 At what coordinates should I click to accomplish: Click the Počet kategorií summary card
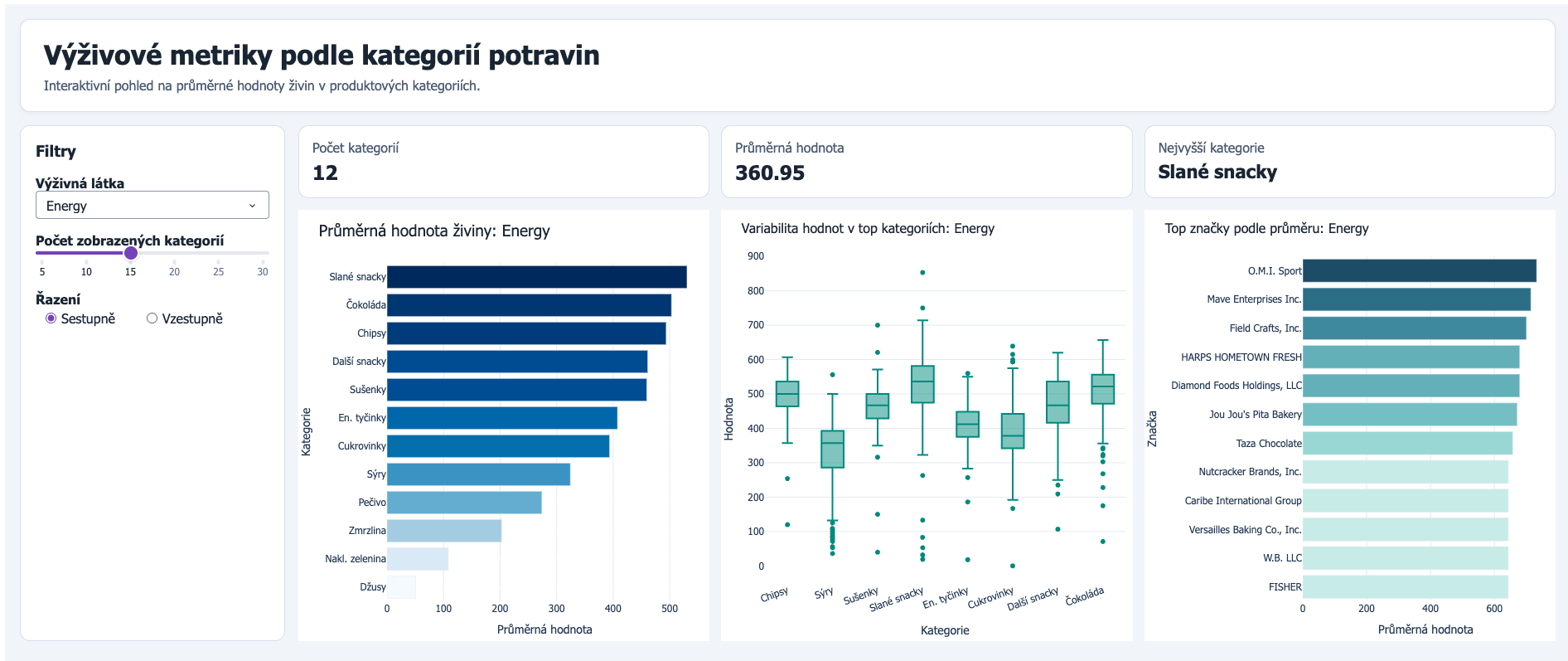[x=503, y=162]
